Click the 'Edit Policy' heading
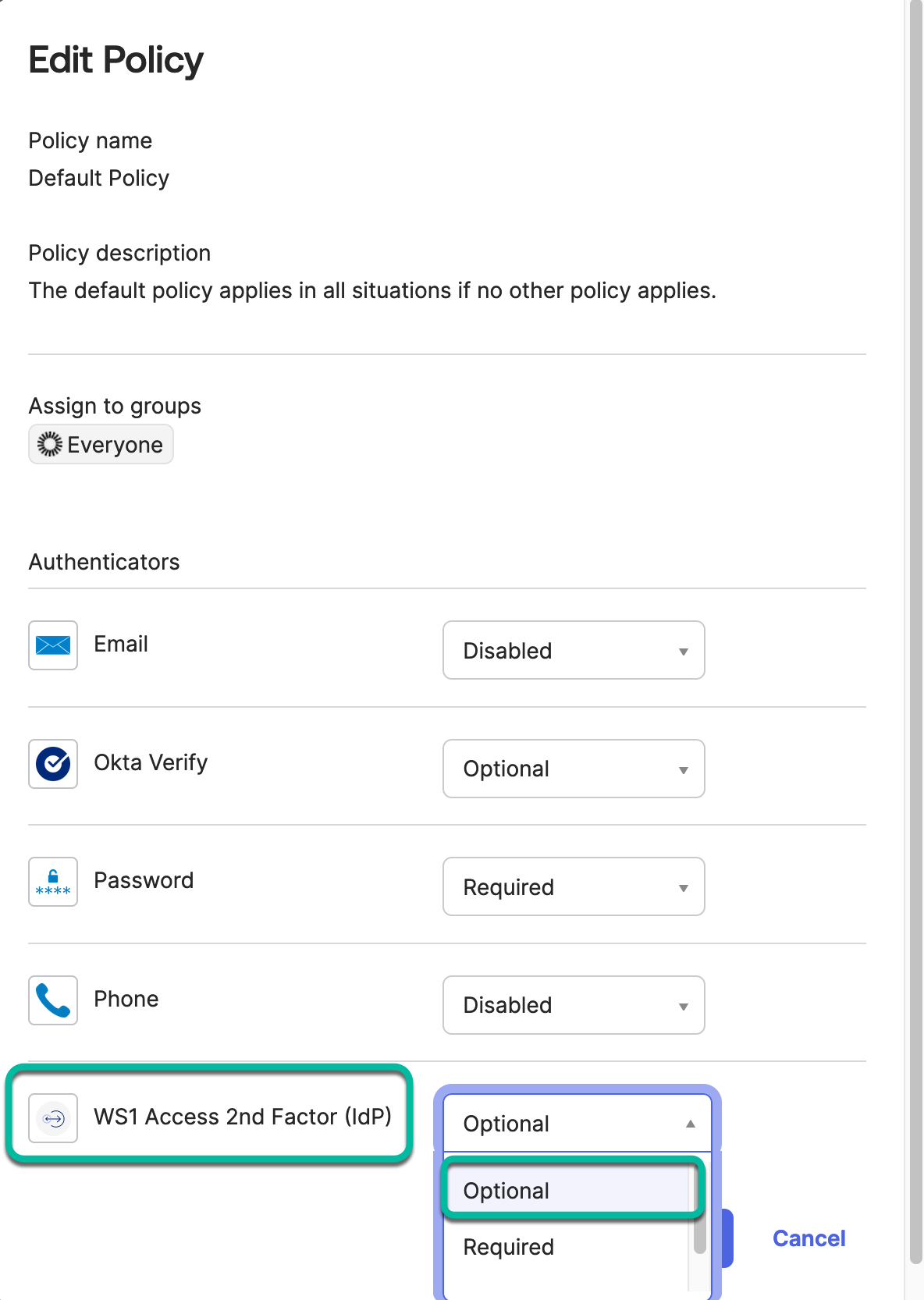The image size is (924, 1300). [115, 60]
